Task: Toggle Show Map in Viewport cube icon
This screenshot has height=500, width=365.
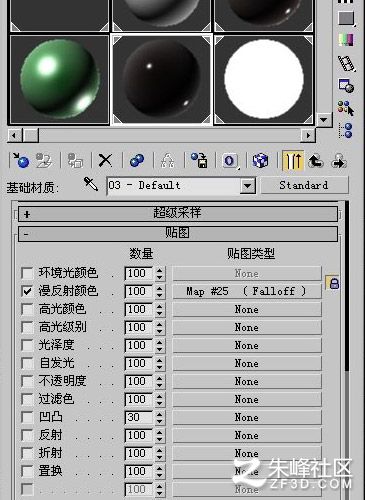Action: point(260,161)
